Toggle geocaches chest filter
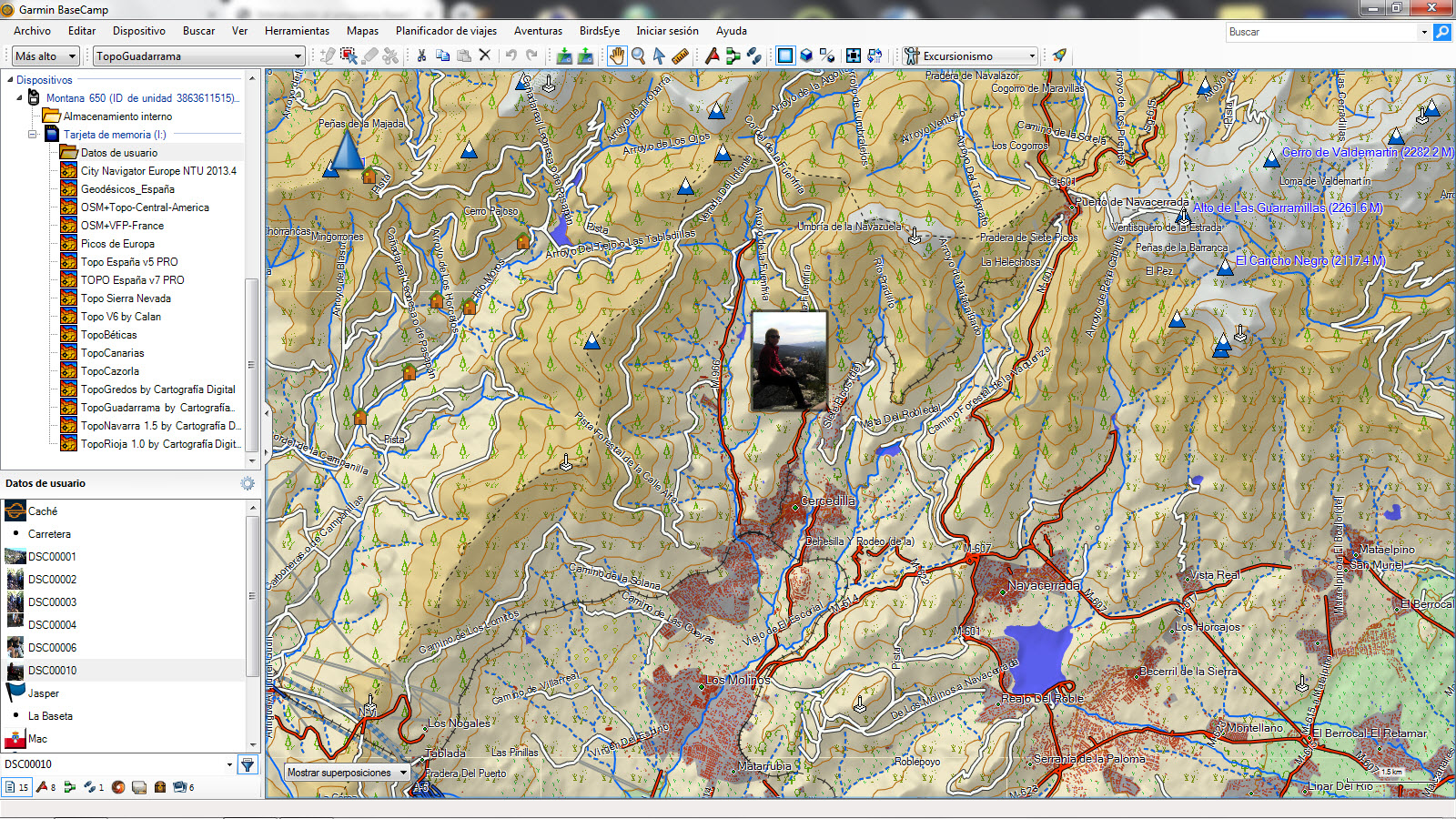The image size is (1456, 819). click(x=160, y=787)
